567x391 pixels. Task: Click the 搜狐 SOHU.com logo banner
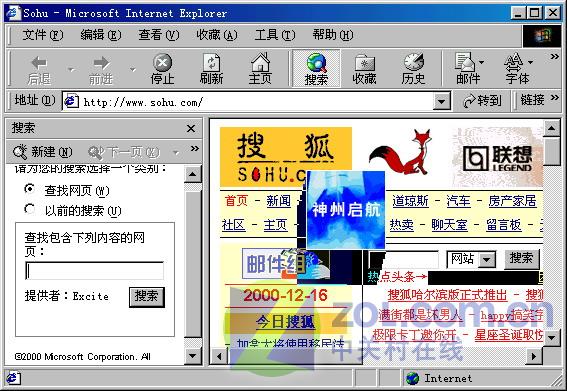point(286,157)
